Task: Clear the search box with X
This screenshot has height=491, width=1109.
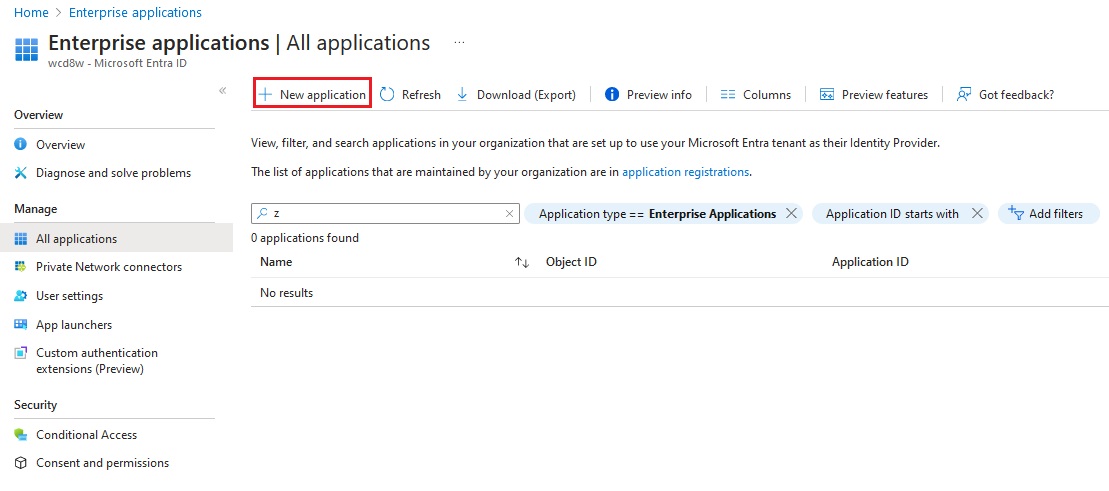Action: pyautogui.click(x=509, y=214)
